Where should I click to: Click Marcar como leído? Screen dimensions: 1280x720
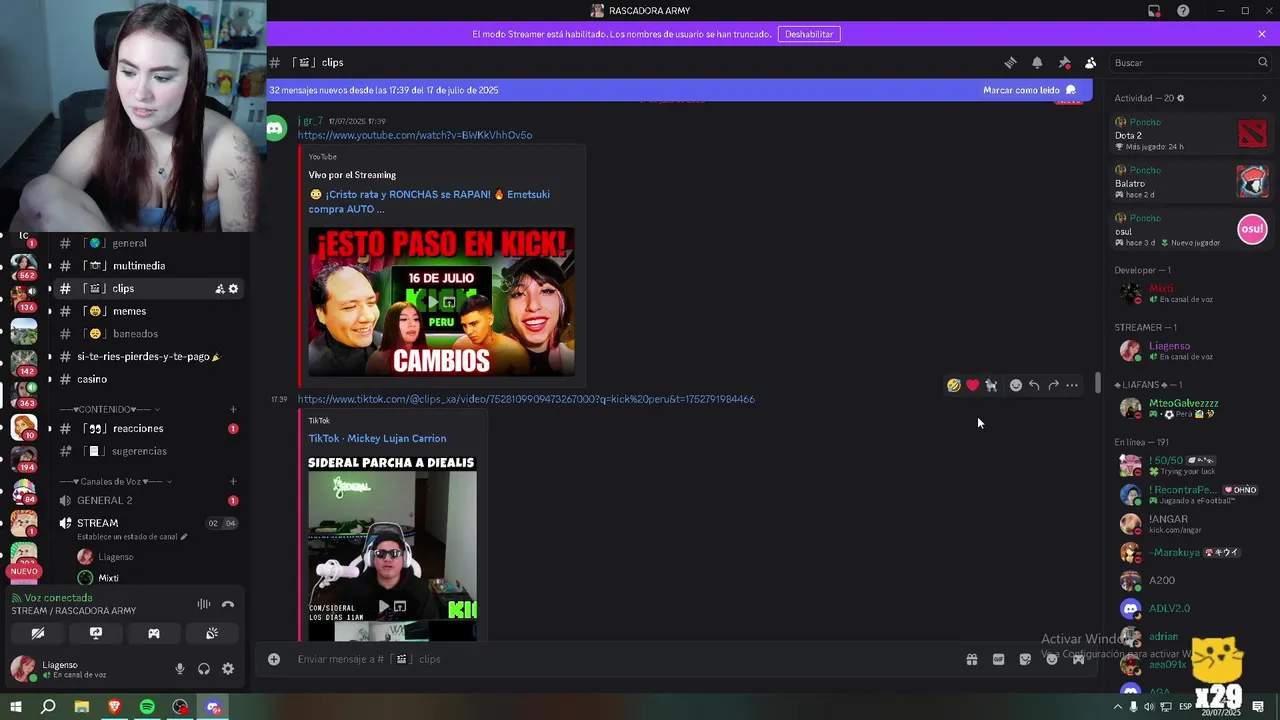(1029, 90)
